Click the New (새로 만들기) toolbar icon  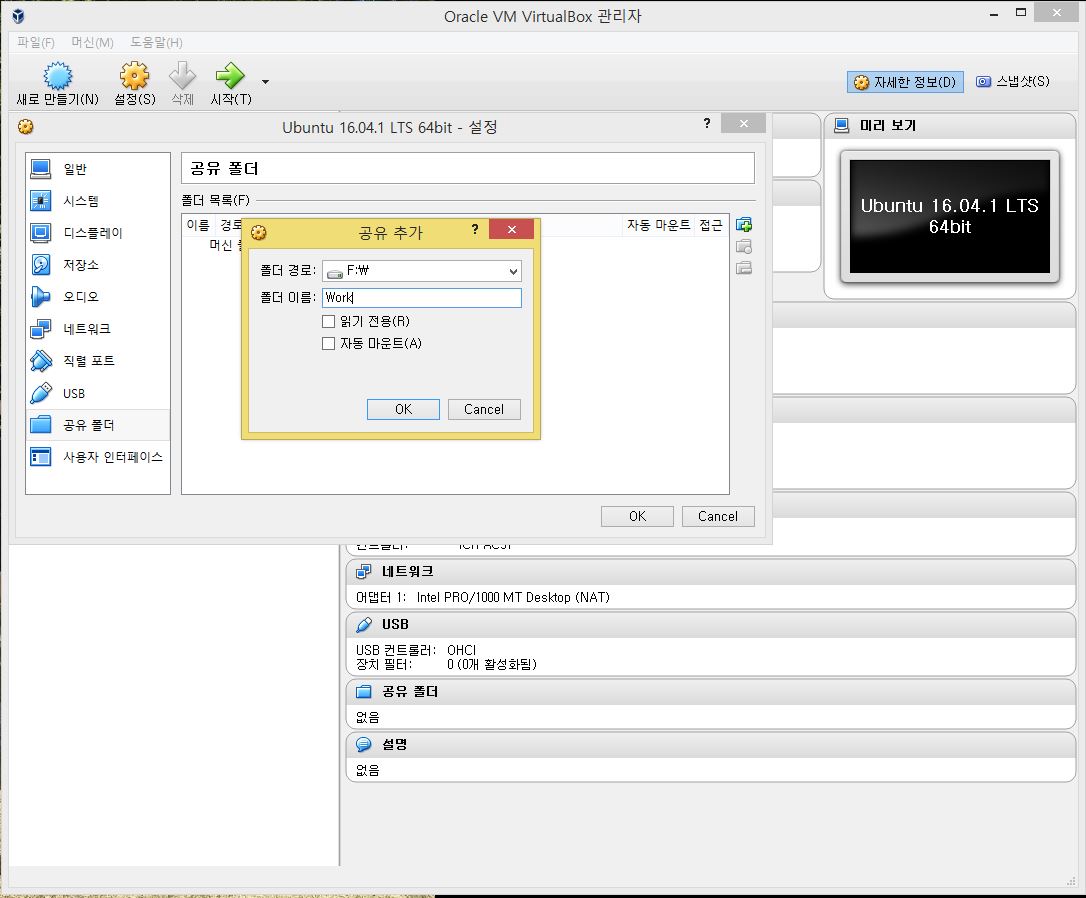click(x=58, y=77)
